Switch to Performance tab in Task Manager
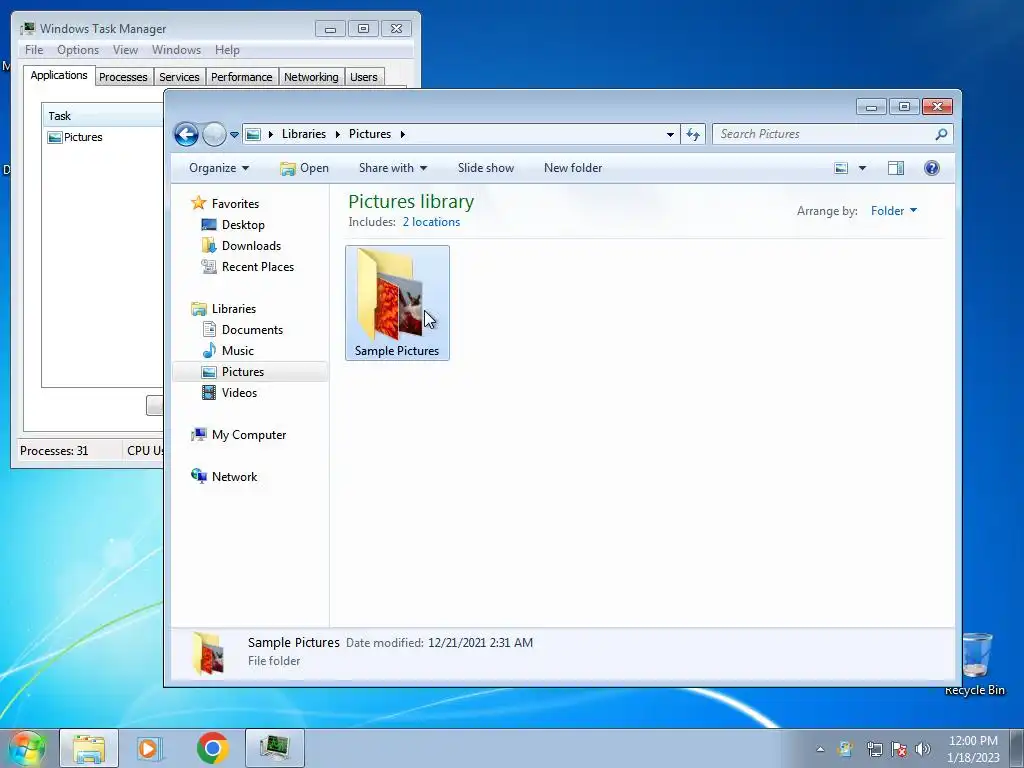This screenshot has width=1024, height=768. [x=242, y=77]
